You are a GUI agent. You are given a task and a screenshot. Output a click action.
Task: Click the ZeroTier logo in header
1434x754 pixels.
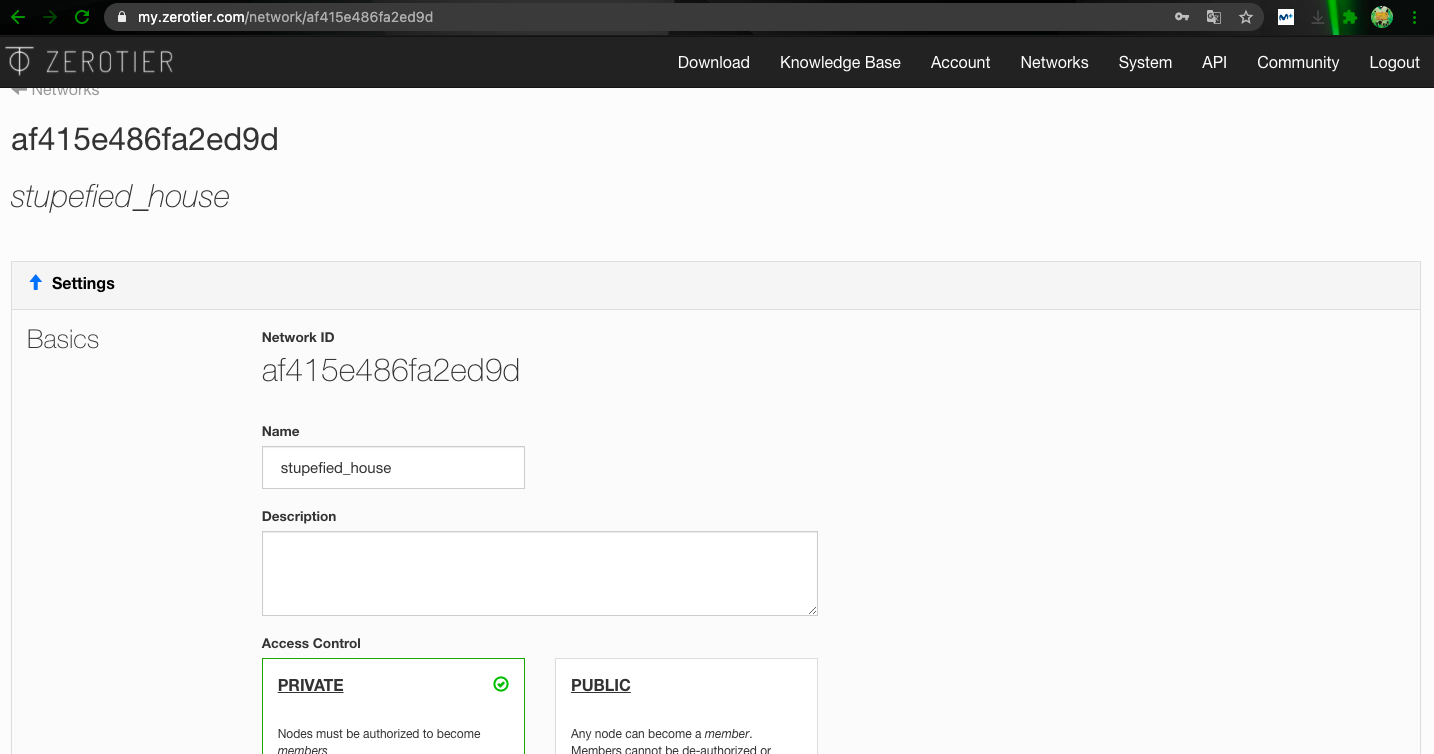90,62
